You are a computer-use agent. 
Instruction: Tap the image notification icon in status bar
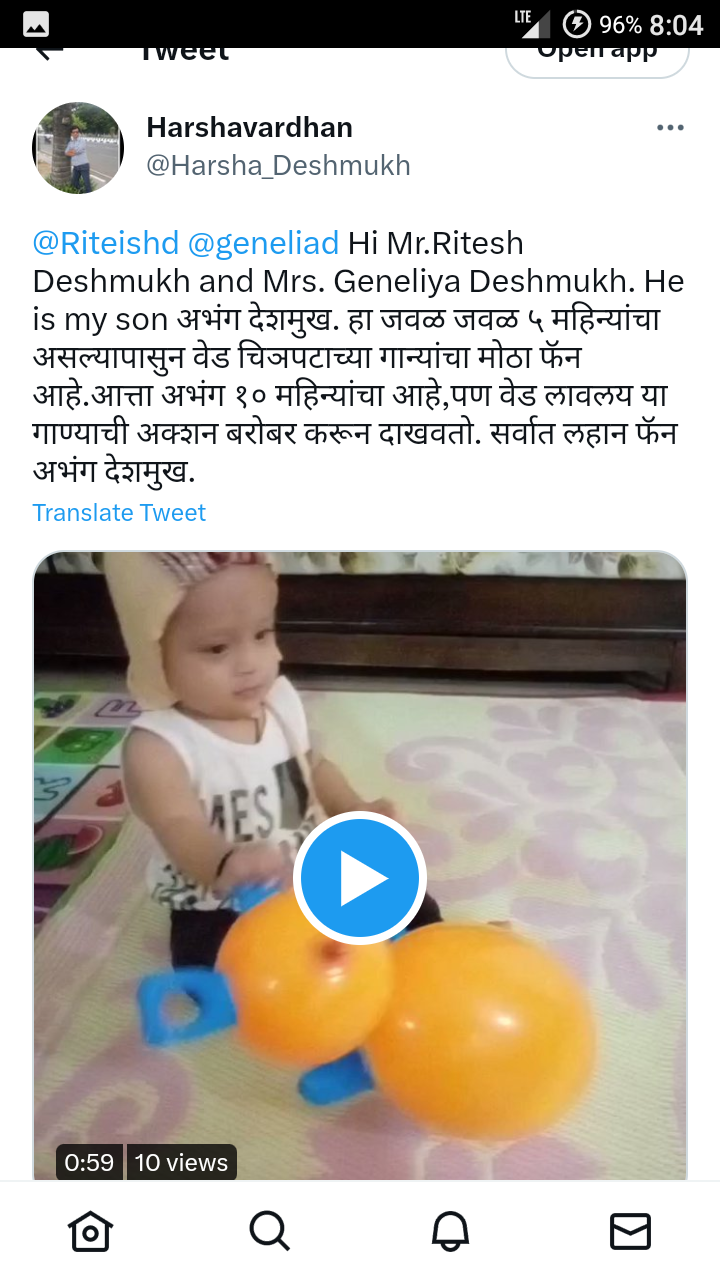(x=36, y=25)
